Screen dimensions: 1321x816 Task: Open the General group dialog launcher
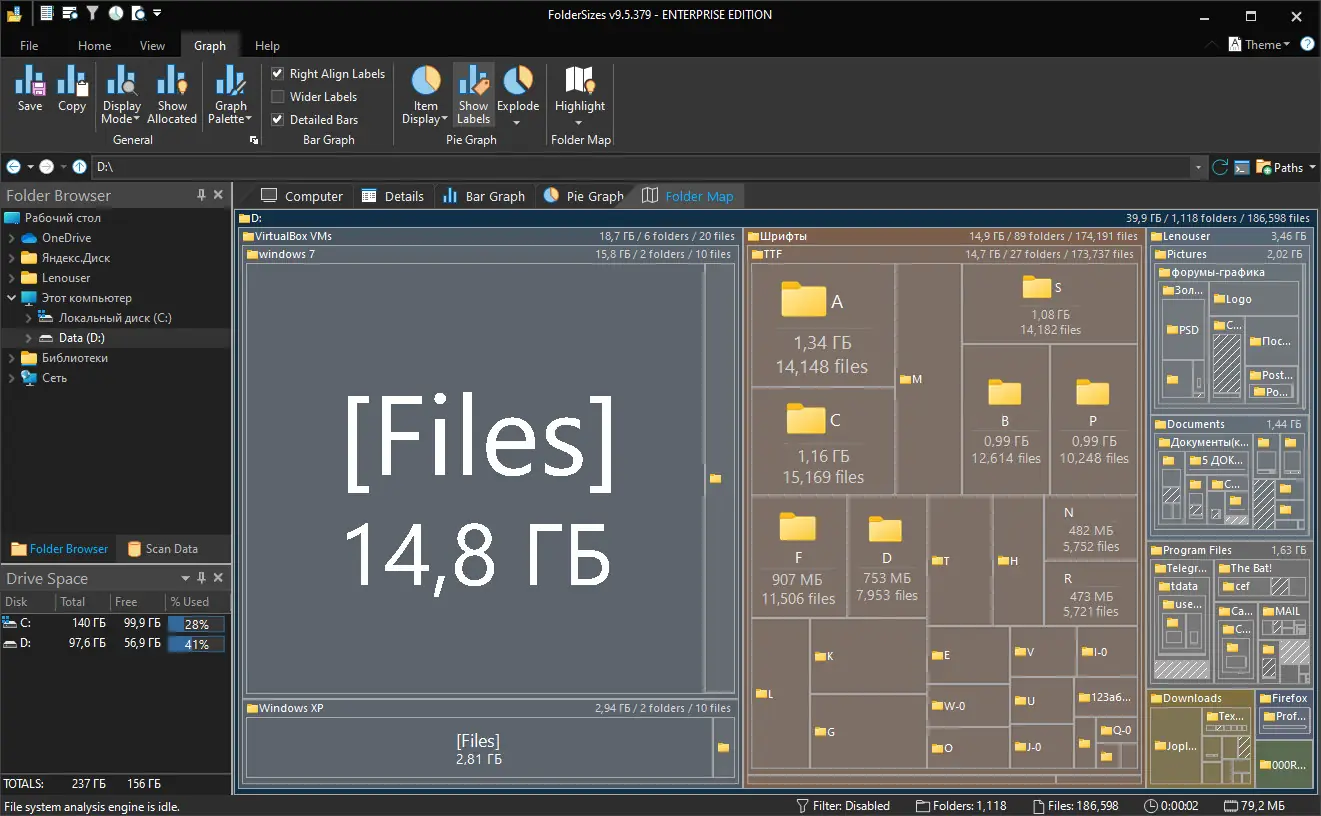(253, 141)
